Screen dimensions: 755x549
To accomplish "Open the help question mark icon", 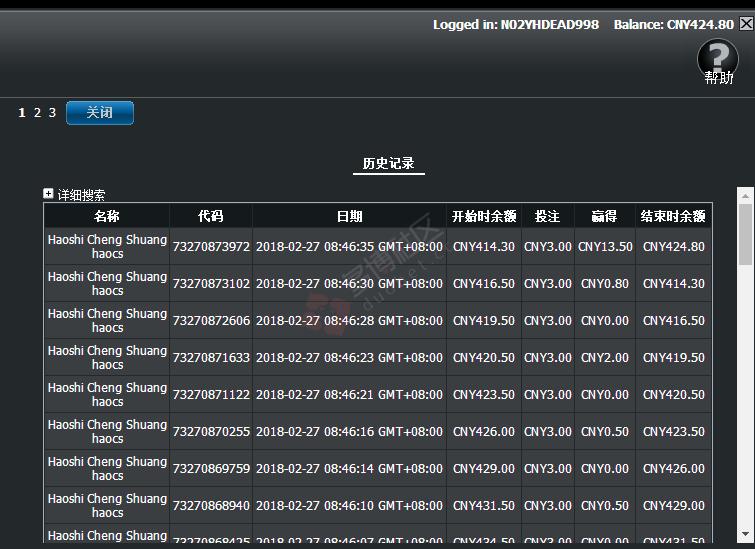I will (x=716, y=59).
